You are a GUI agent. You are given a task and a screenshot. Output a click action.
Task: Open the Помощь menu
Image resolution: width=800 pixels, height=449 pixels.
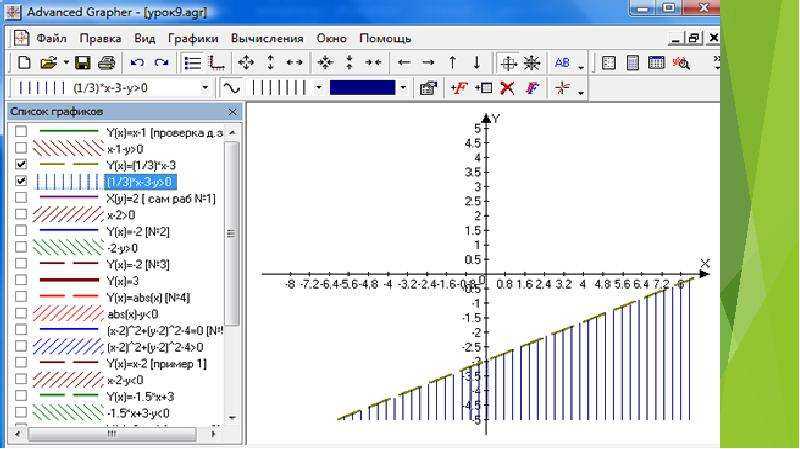point(385,38)
